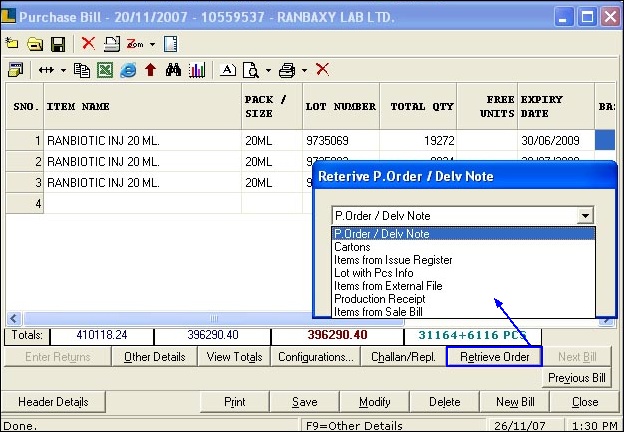Click the Modify button
The image size is (624, 432).
(x=374, y=402)
